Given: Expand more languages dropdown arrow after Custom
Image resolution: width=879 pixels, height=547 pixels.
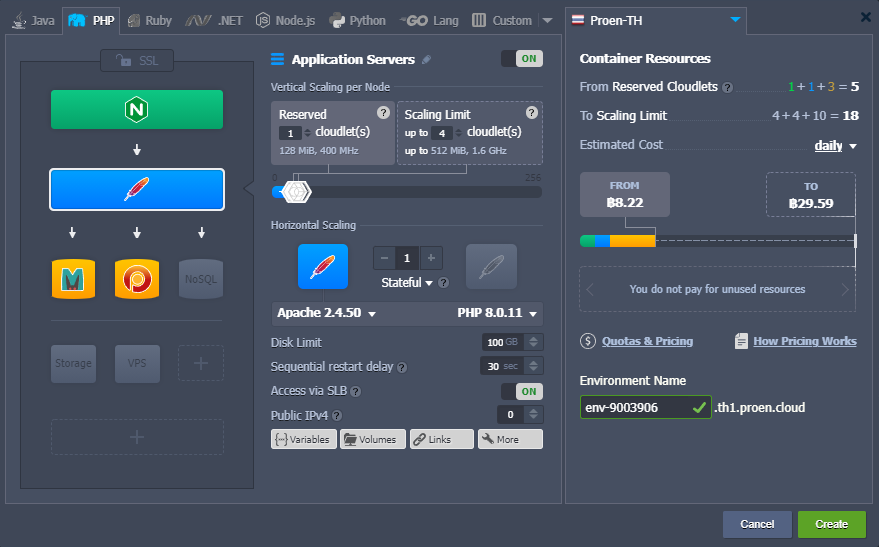Looking at the screenshot, I should tap(548, 21).
